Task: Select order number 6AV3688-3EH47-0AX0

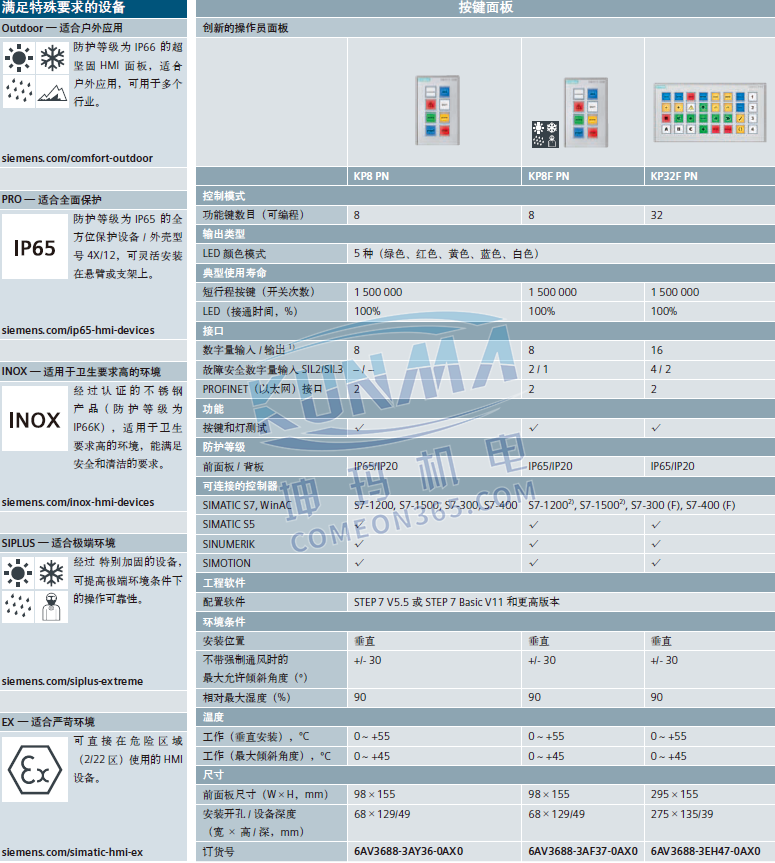Action: (x=706, y=851)
